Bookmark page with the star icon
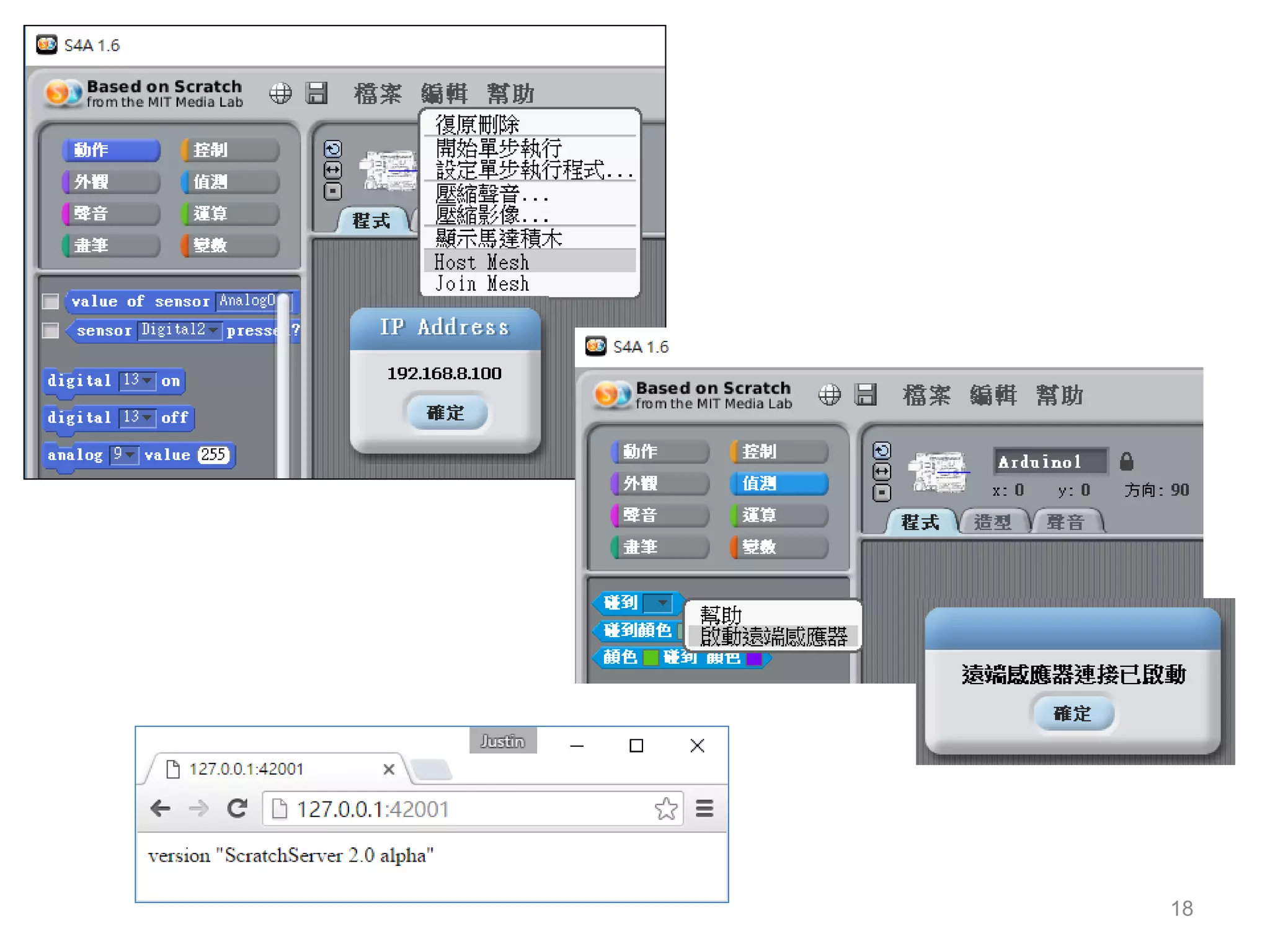This screenshot has width=1270, height=952. point(665,808)
